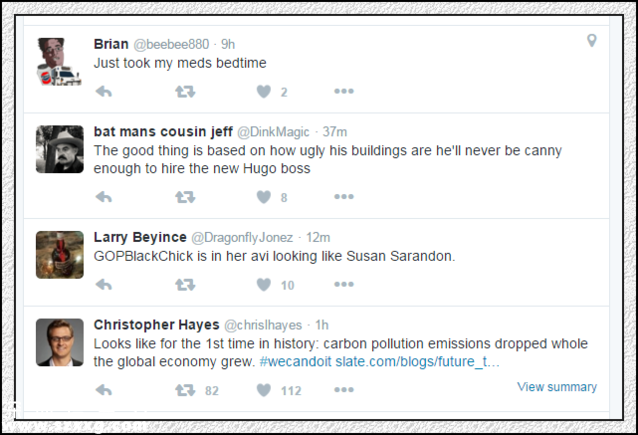The height and width of the screenshot is (435, 638).
Task: Like Christopher Hayes' tweet with 112 likes
Action: (264, 390)
